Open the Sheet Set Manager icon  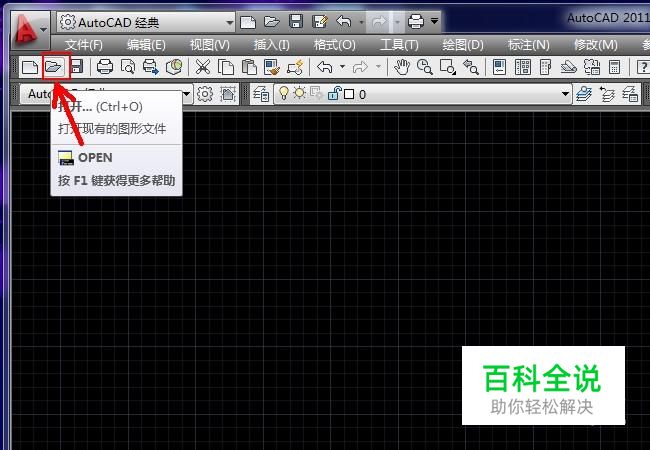click(x=569, y=67)
